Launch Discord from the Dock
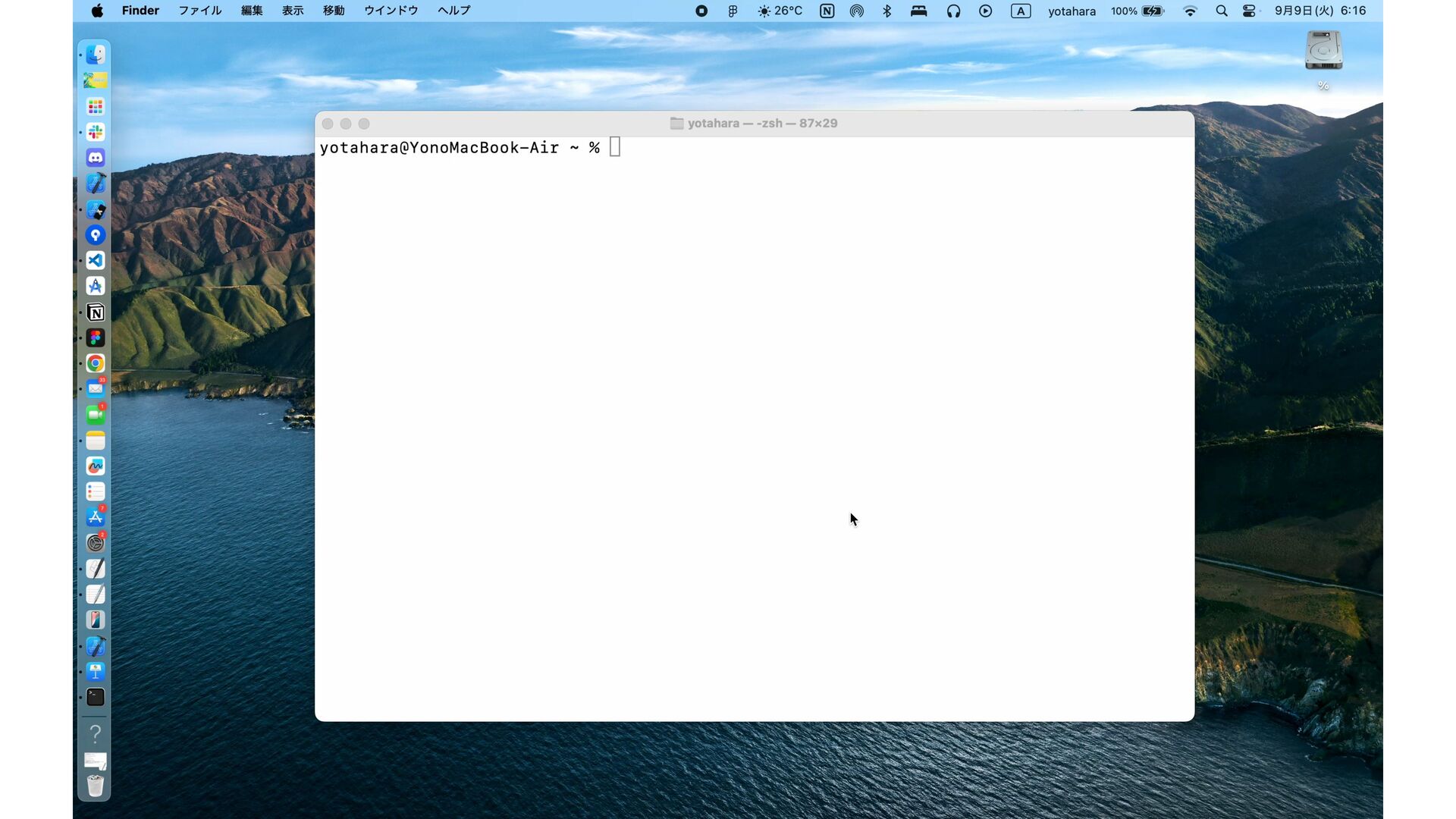This screenshot has height=819, width=1456. click(96, 158)
